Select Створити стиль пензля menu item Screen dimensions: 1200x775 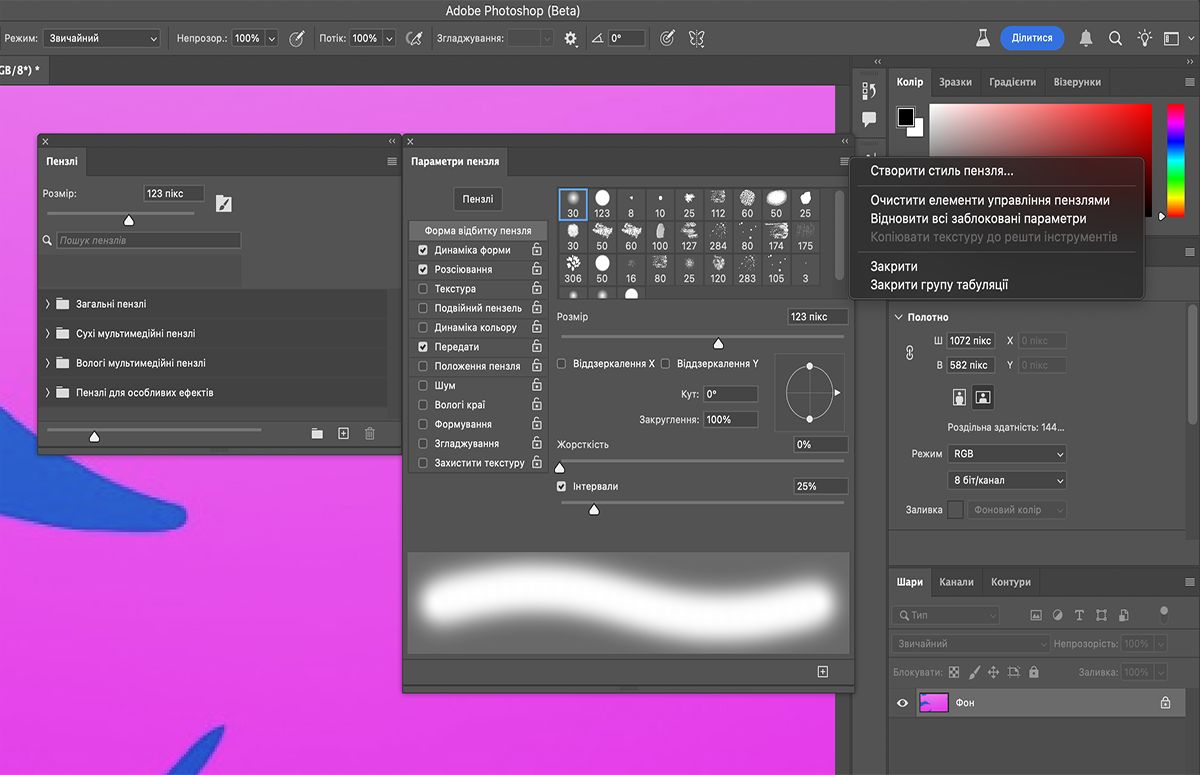pyautogui.click(x=941, y=171)
